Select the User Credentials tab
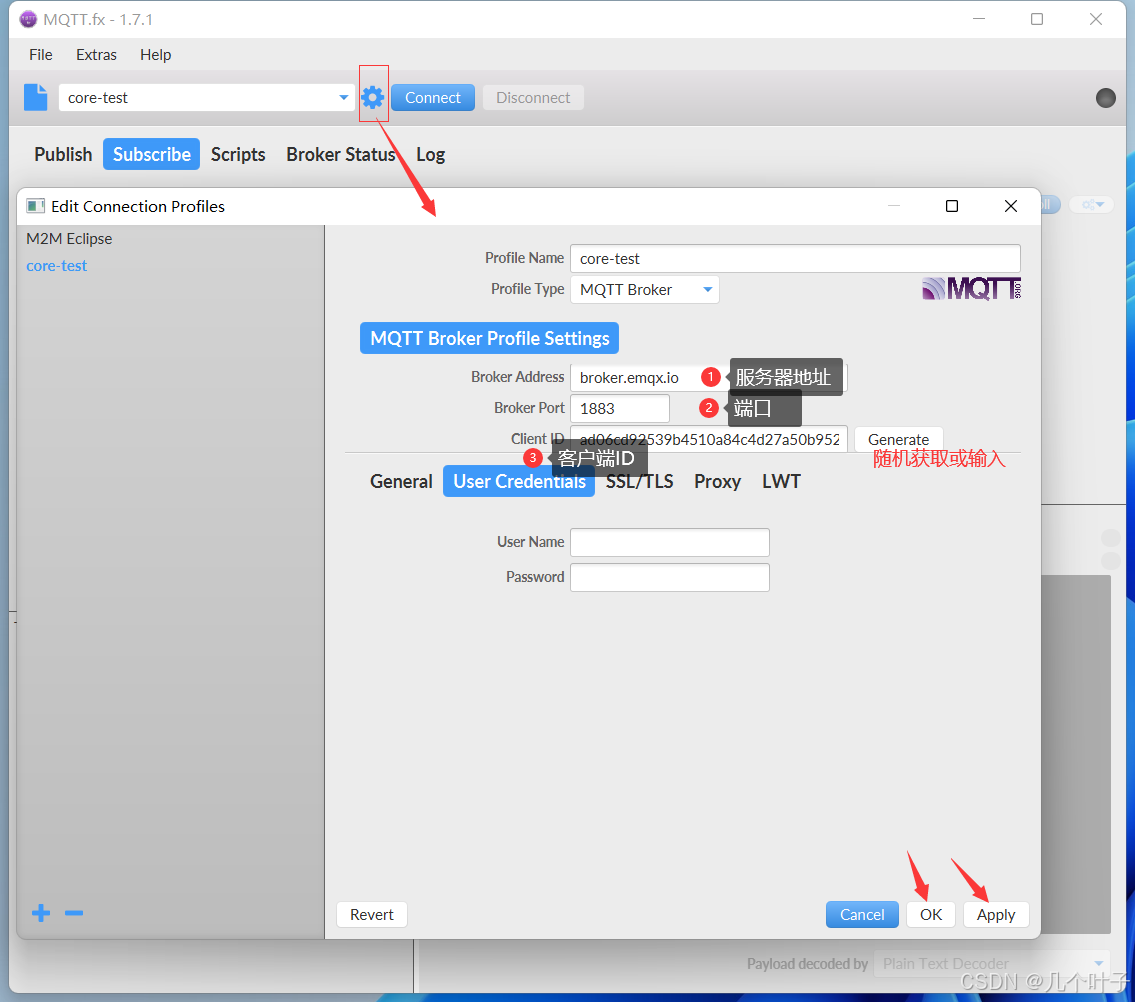 [x=519, y=481]
